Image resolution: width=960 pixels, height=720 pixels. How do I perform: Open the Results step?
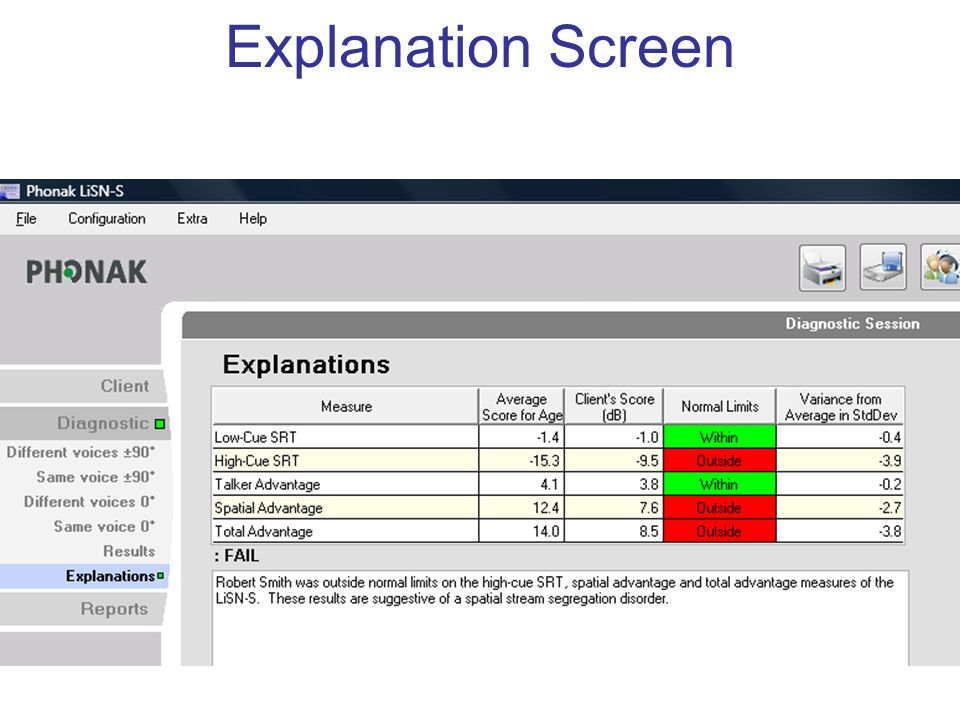(129, 551)
